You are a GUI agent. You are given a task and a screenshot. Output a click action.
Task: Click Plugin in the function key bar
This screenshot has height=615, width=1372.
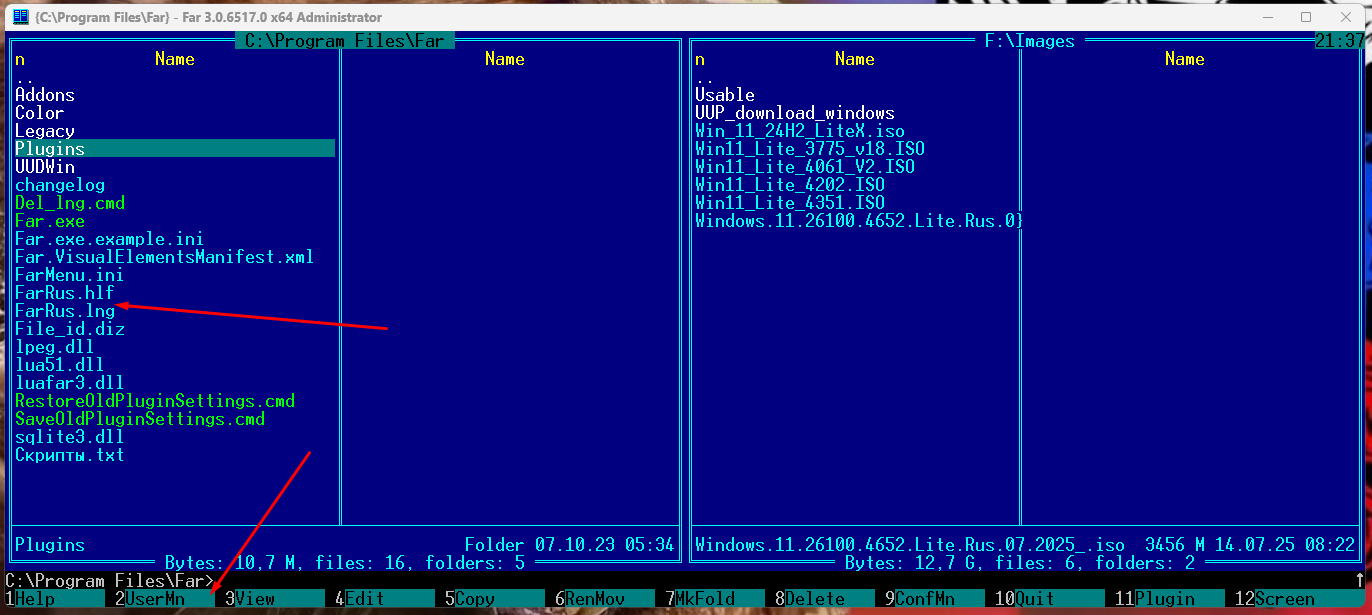pyautogui.click(x=1165, y=599)
